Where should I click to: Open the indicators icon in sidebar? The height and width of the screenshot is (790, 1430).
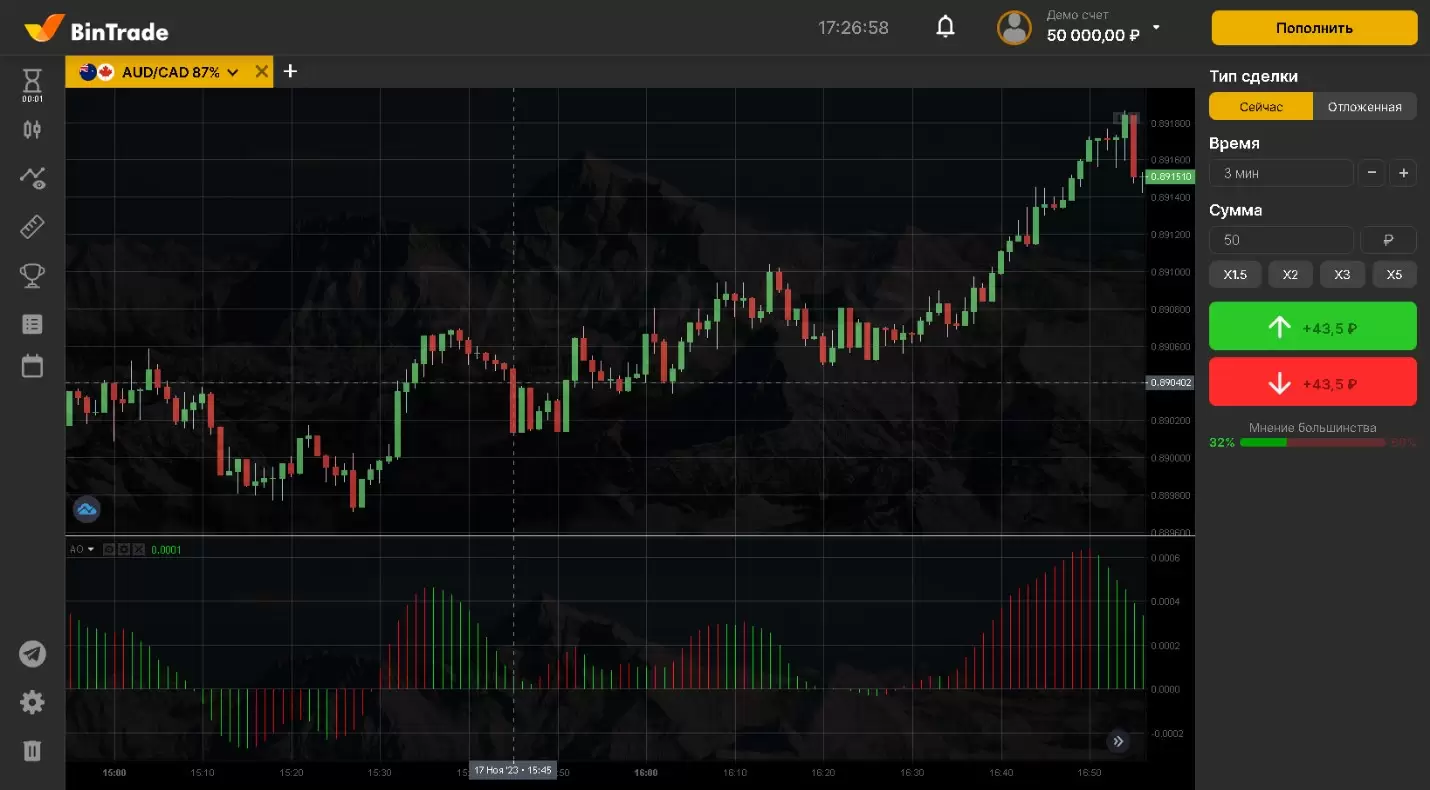tap(32, 178)
